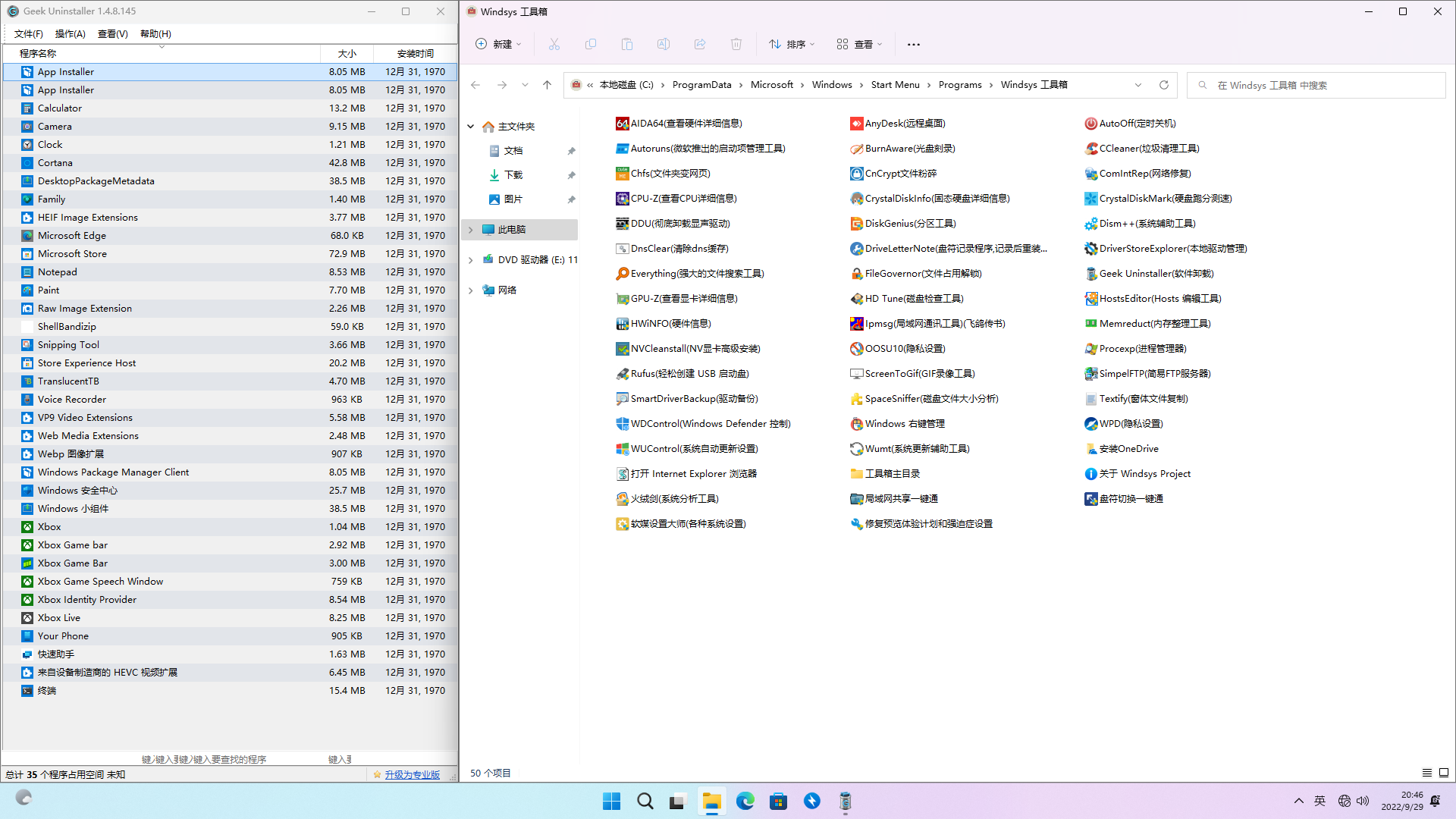
Task: Open the 操作(A) menu in Geek Uninstaller
Action: point(70,34)
